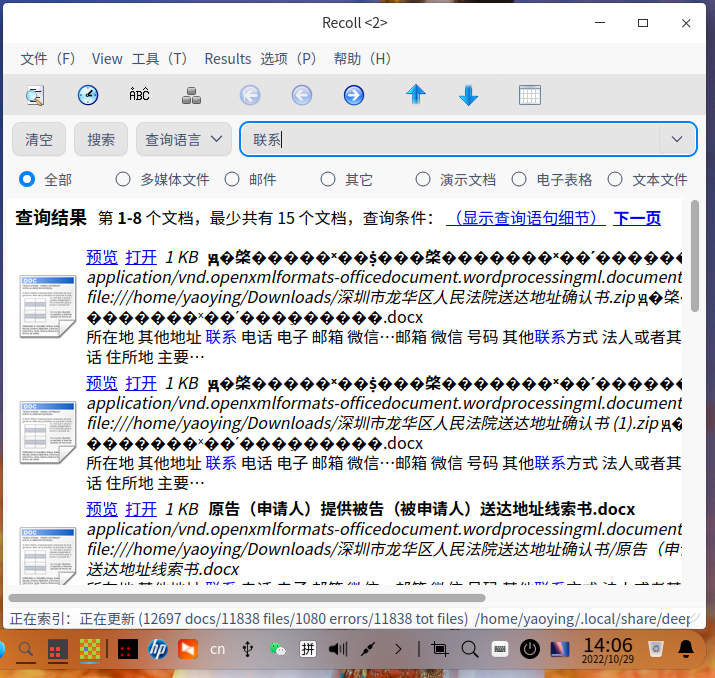Select the 多媒体文件 filter radio button
The image size is (715, 678).
pyautogui.click(x=123, y=180)
